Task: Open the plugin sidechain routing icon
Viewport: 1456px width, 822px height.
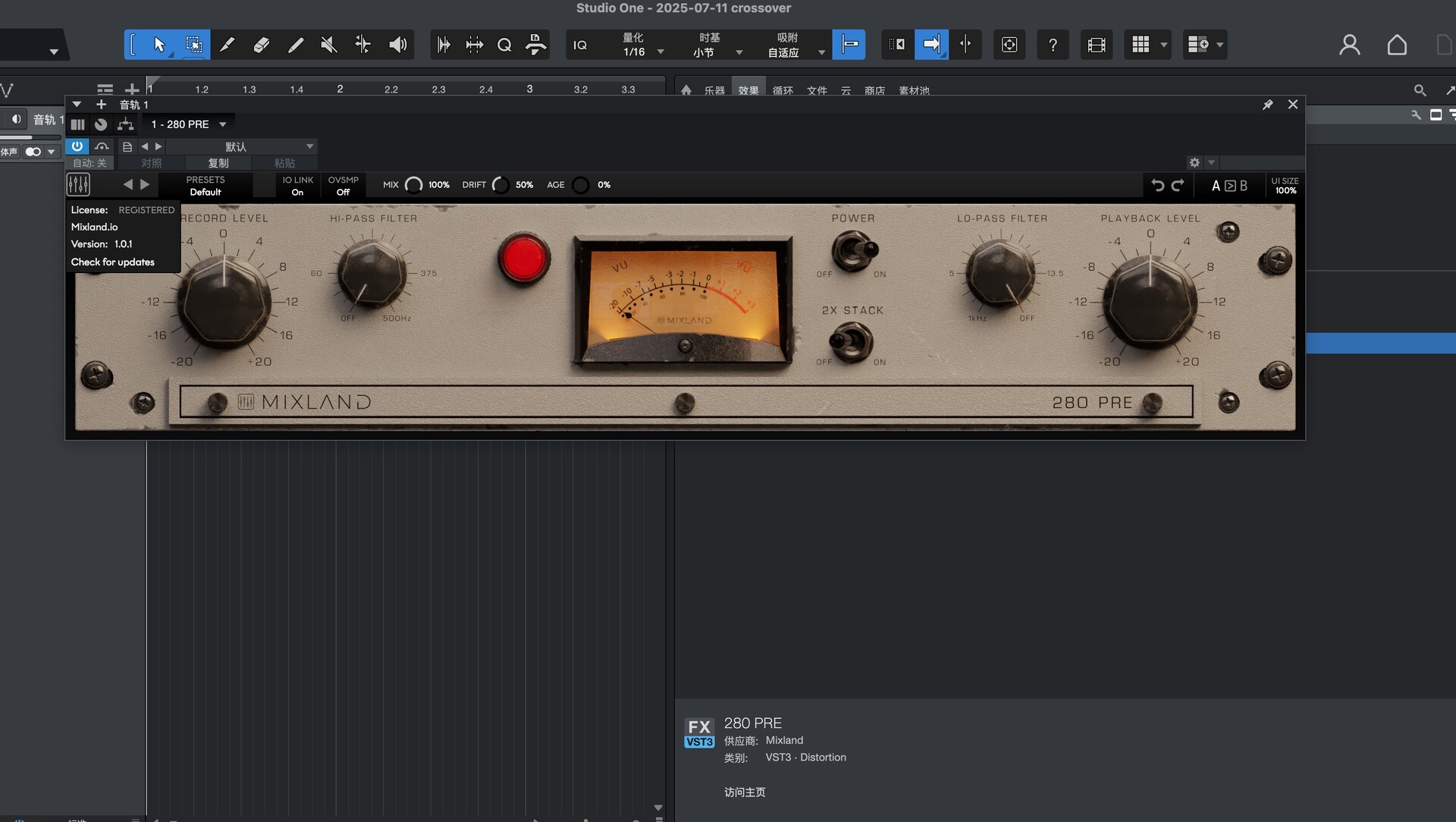Action: (125, 124)
